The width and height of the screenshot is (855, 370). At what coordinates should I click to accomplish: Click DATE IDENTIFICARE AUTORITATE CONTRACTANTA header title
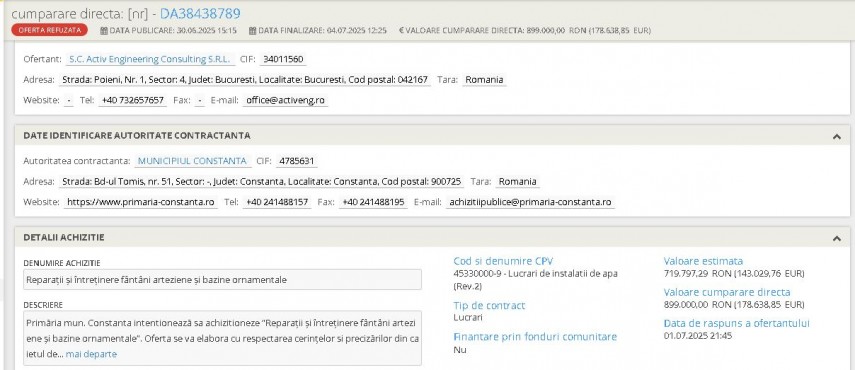[x=137, y=136]
